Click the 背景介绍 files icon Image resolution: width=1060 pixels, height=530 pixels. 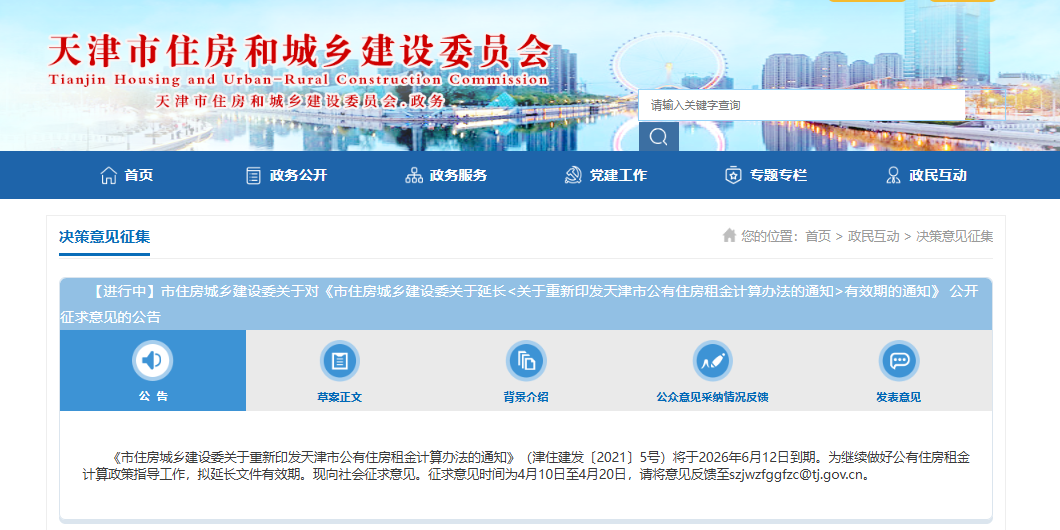pyautogui.click(x=526, y=360)
